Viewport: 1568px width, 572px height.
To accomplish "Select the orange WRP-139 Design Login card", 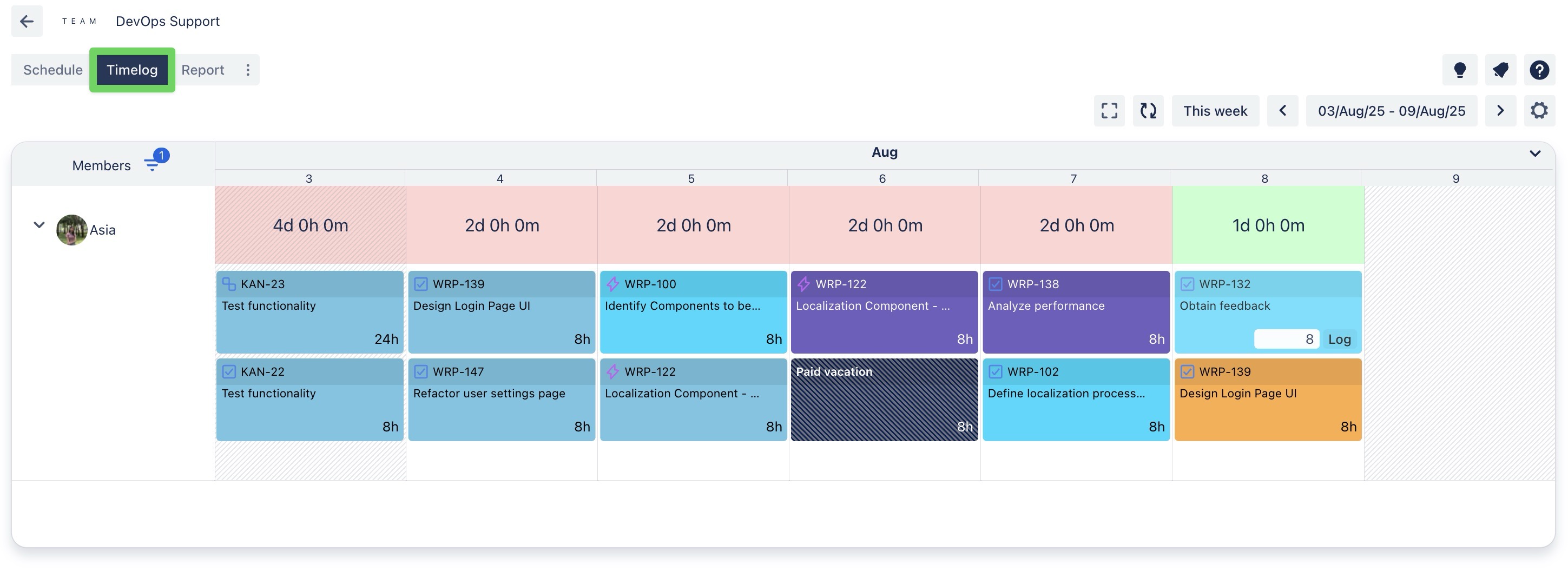I will tap(1267, 404).
